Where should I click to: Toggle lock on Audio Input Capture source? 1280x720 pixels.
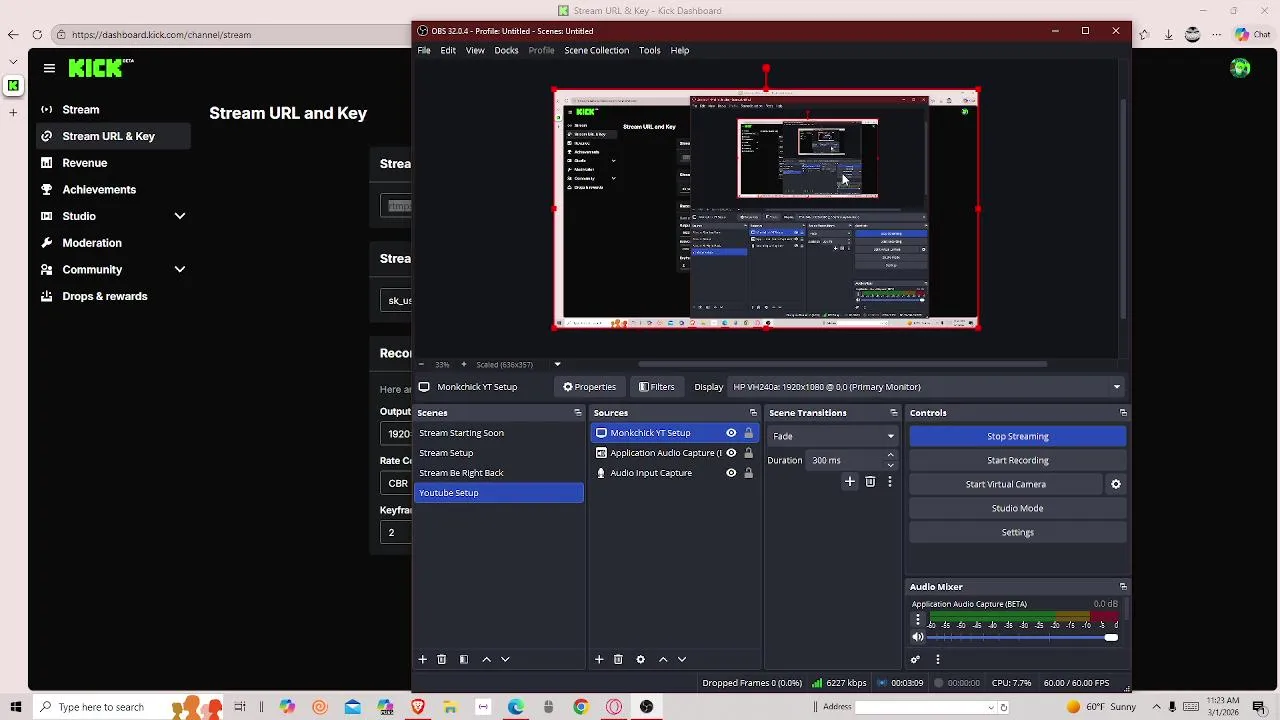pyautogui.click(x=748, y=473)
